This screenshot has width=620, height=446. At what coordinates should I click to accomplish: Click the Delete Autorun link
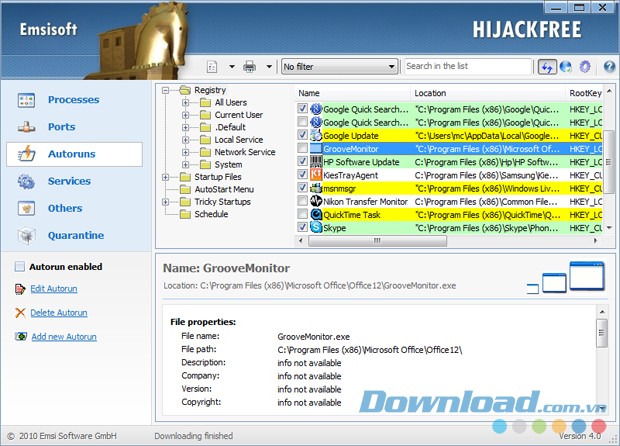tap(59, 313)
